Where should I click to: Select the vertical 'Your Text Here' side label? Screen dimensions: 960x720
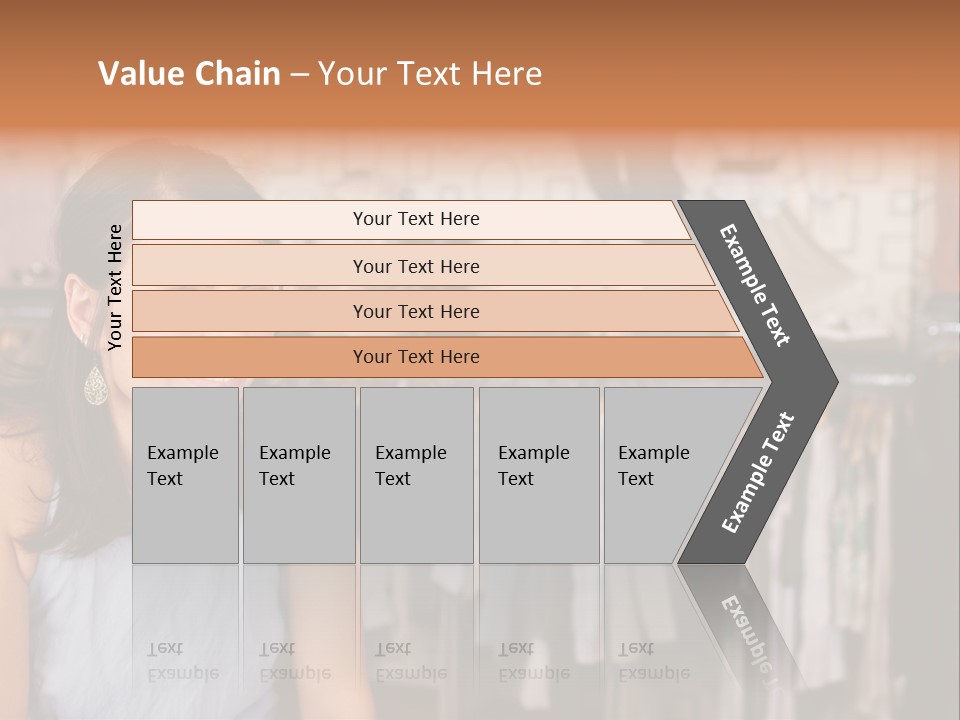[115, 288]
